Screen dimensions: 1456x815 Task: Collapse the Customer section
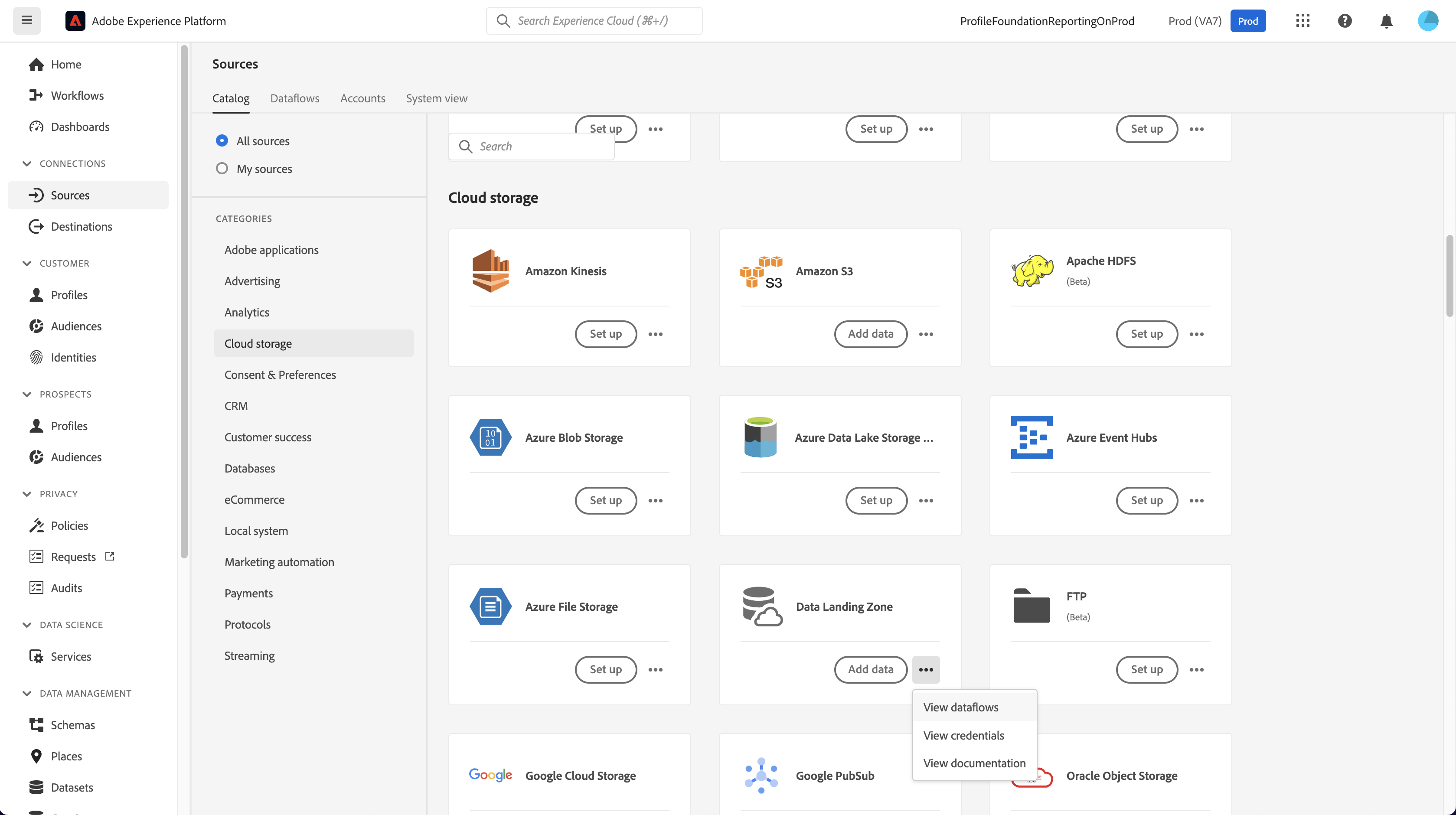26,264
